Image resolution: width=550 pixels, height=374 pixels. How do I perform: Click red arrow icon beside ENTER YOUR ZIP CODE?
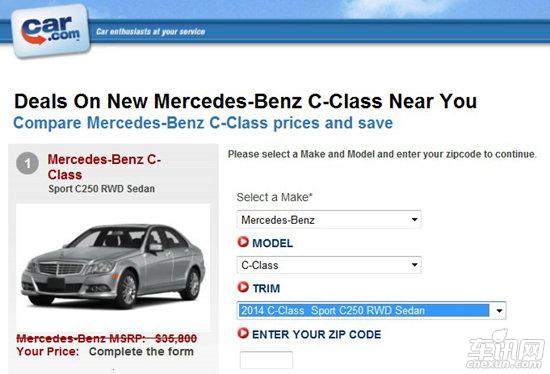coord(243,333)
